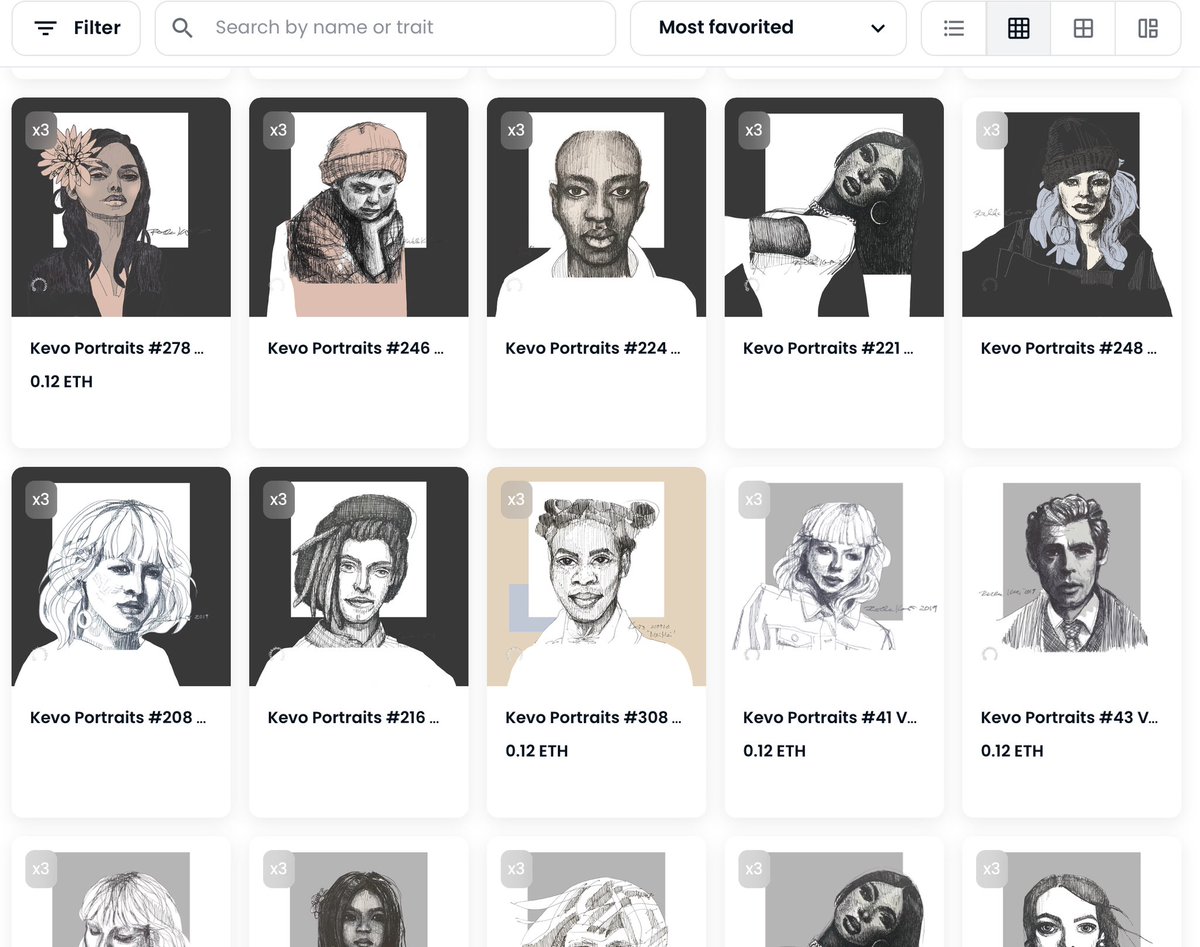The height and width of the screenshot is (947, 1200).
Task: Click the Kevo Portraits #41 title
Action: (830, 717)
